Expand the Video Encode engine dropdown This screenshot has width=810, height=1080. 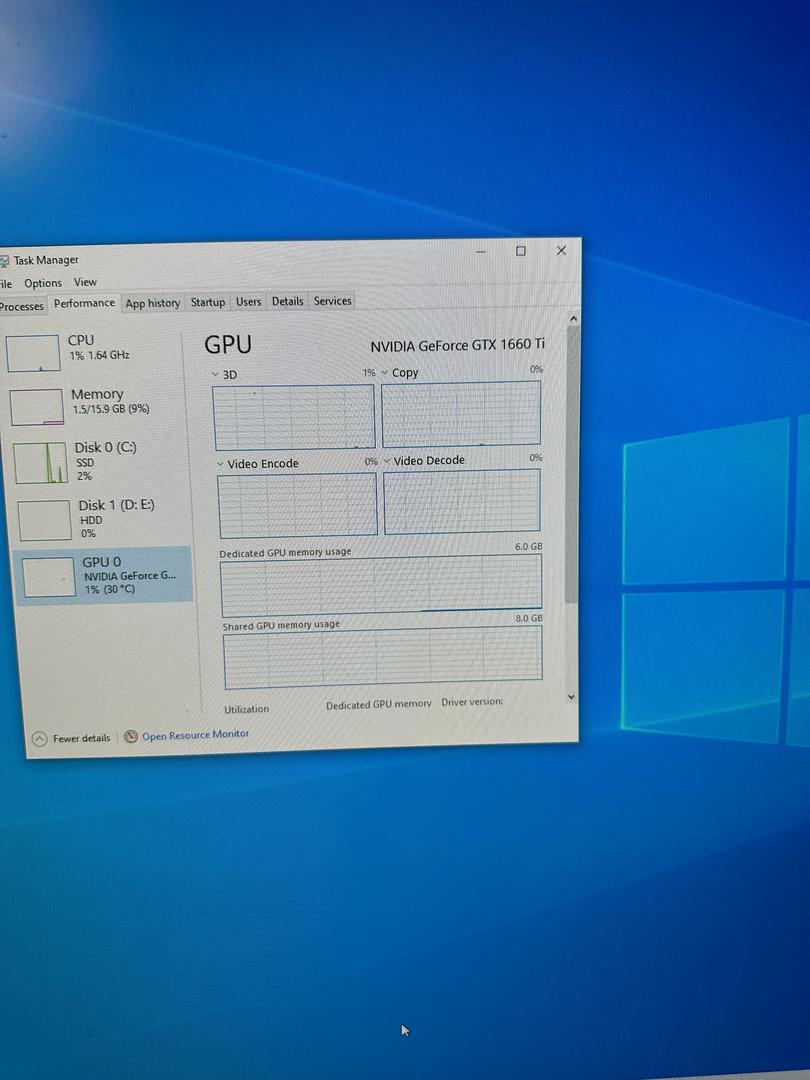221,464
